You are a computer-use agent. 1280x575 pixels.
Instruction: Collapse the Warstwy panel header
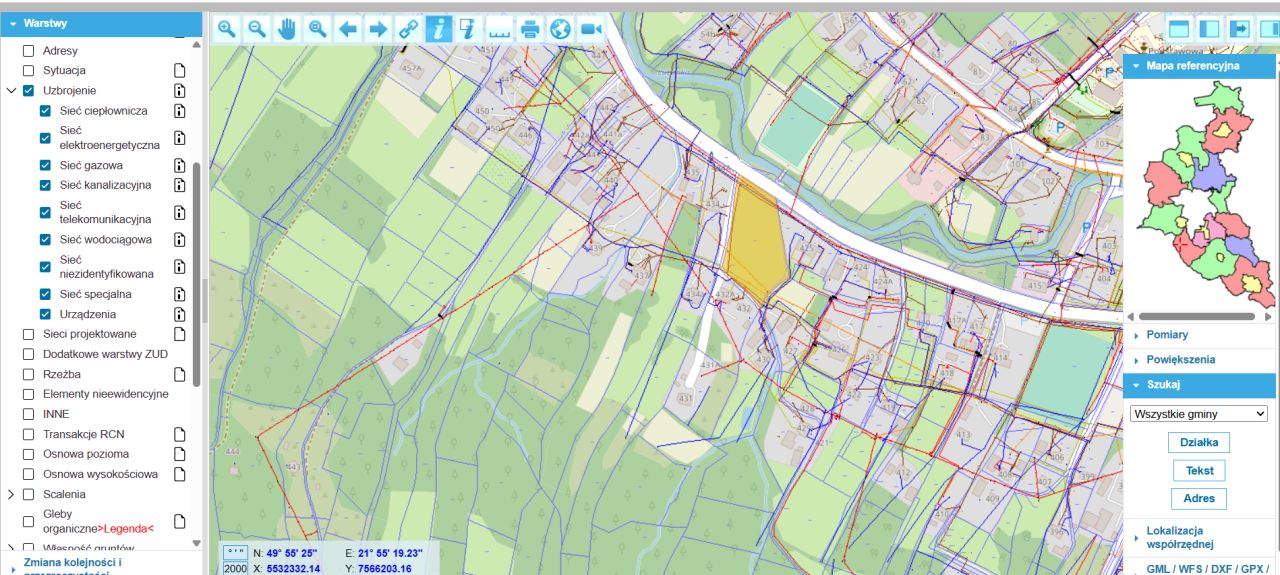pos(101,22)
